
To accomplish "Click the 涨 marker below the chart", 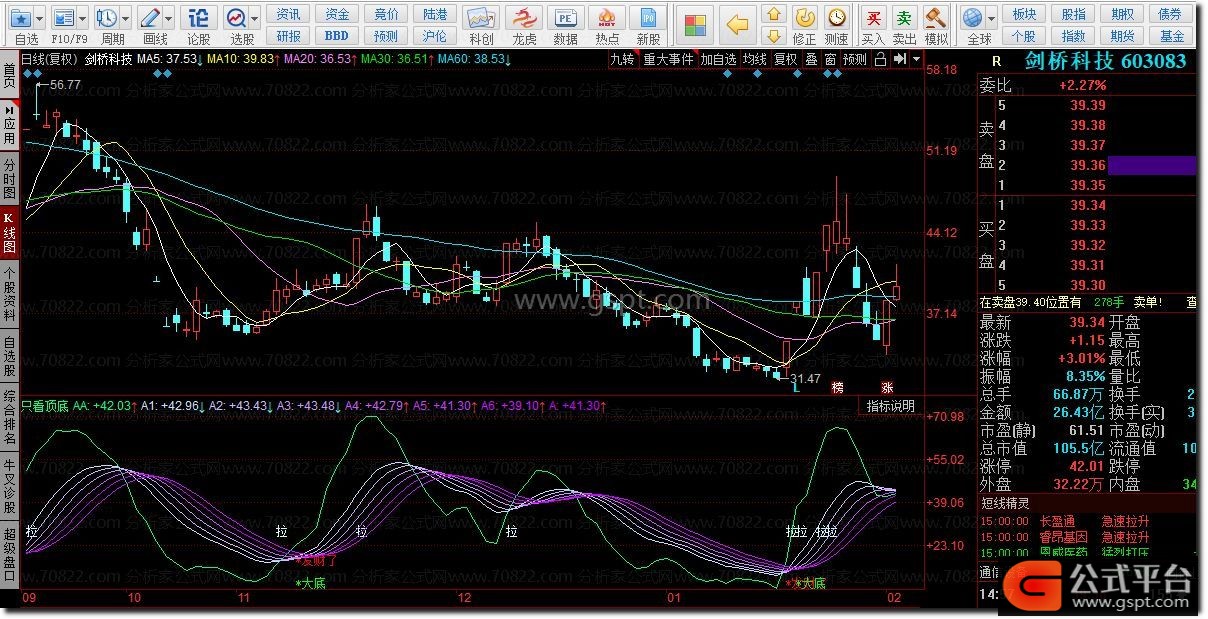I will click(x=887, y=386).
